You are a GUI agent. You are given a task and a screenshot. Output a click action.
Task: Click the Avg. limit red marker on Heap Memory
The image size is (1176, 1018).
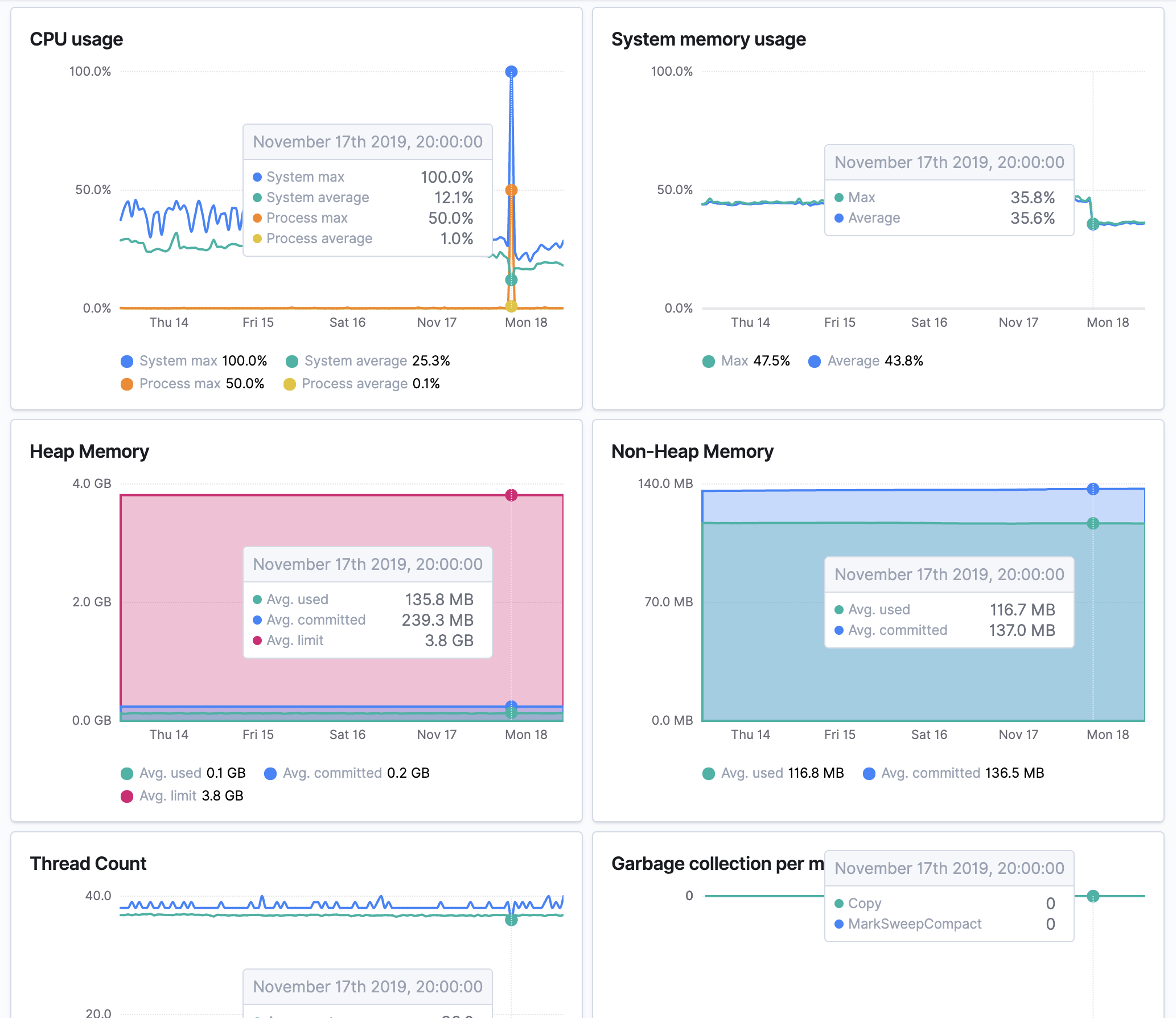tap(511, 495)
